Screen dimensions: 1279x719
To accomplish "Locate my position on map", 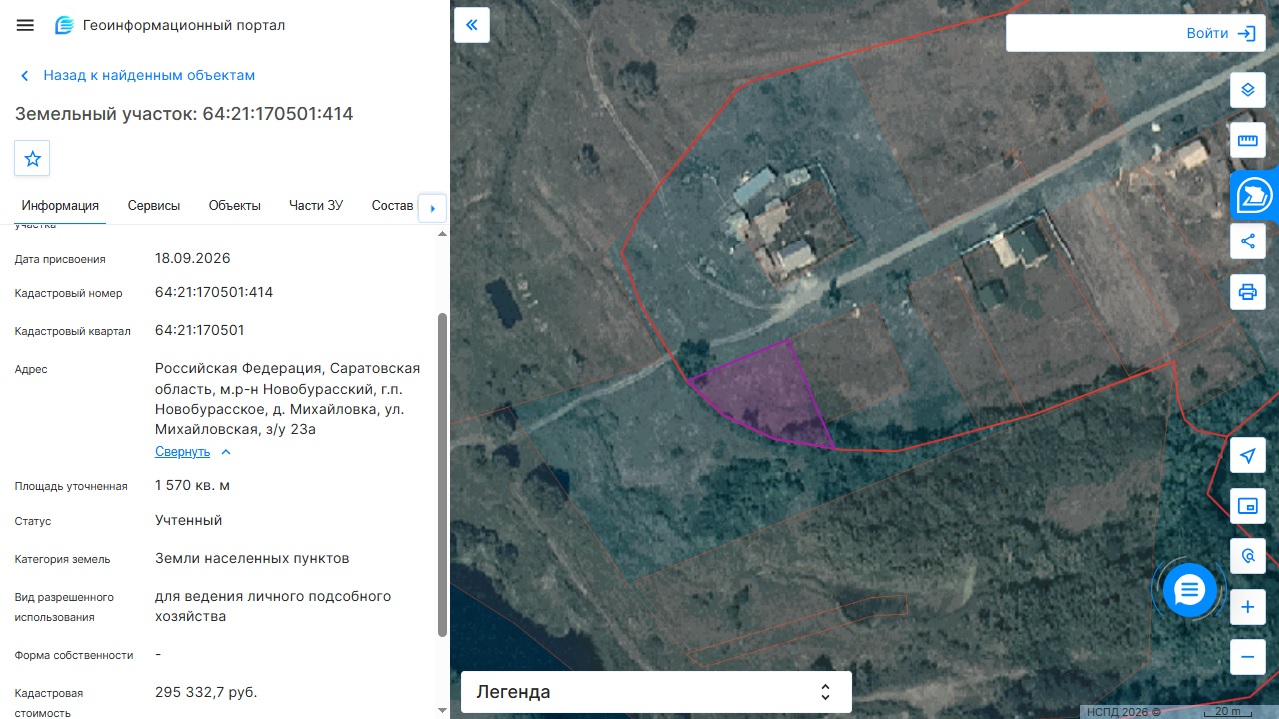I will [1247, 456].
